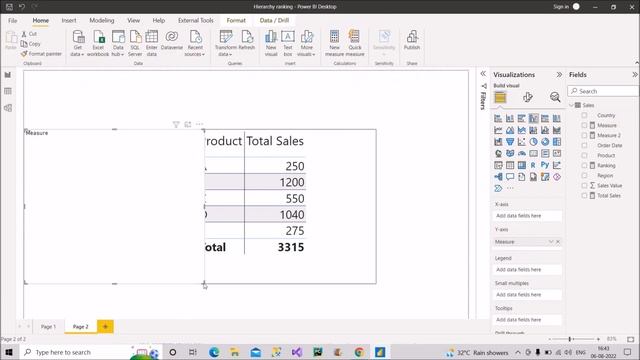Screen dimensions: 640x360
Task: Expand the Filters pane arrows
Action: [x=483, y=74]
